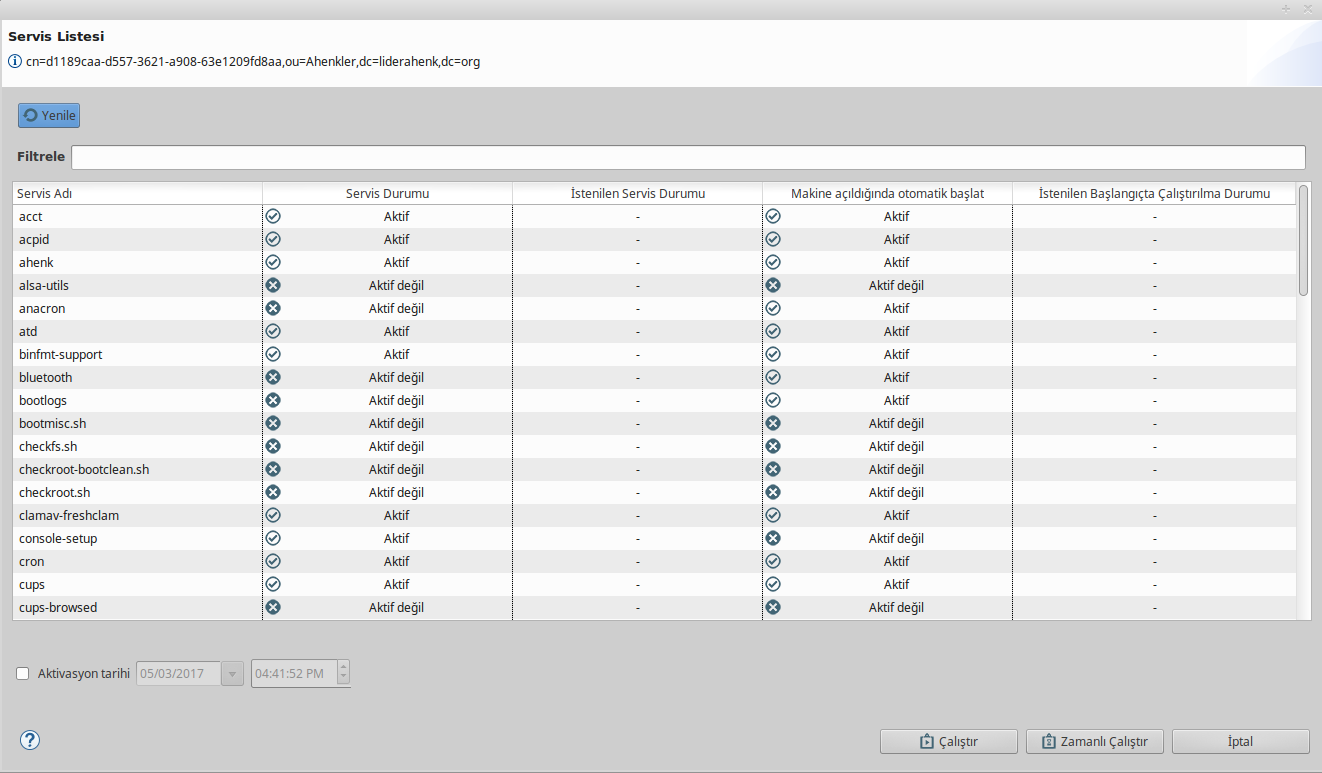The width and height of the screenshot is (1322, 773).
Task: Click checkfs.sh service status cross icon
Action: pyautogui.click(x=273, y=446)
